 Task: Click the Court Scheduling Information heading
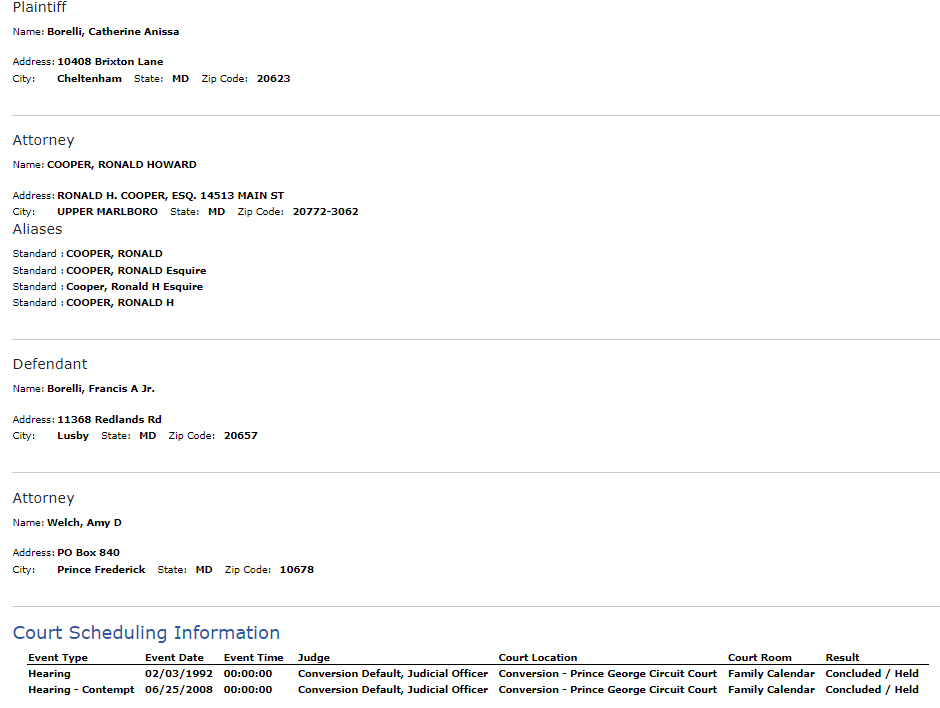pyautogui.click(x=146, y=633)
